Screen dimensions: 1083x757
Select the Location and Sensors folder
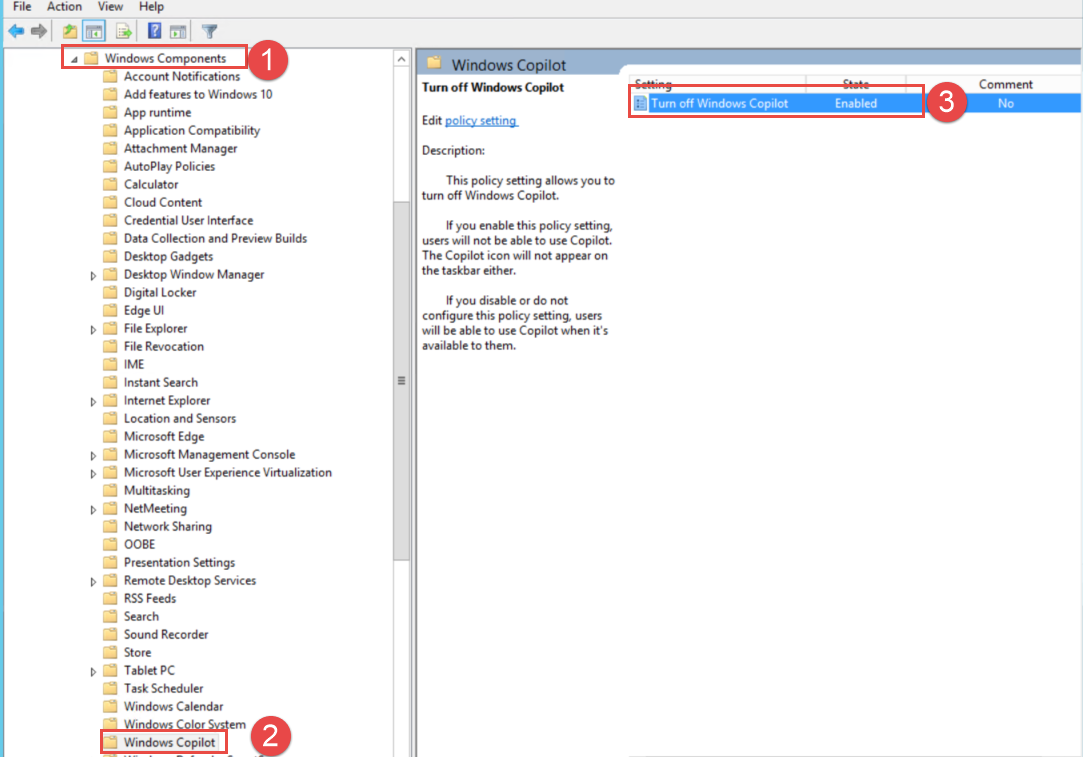pos(180,418)
